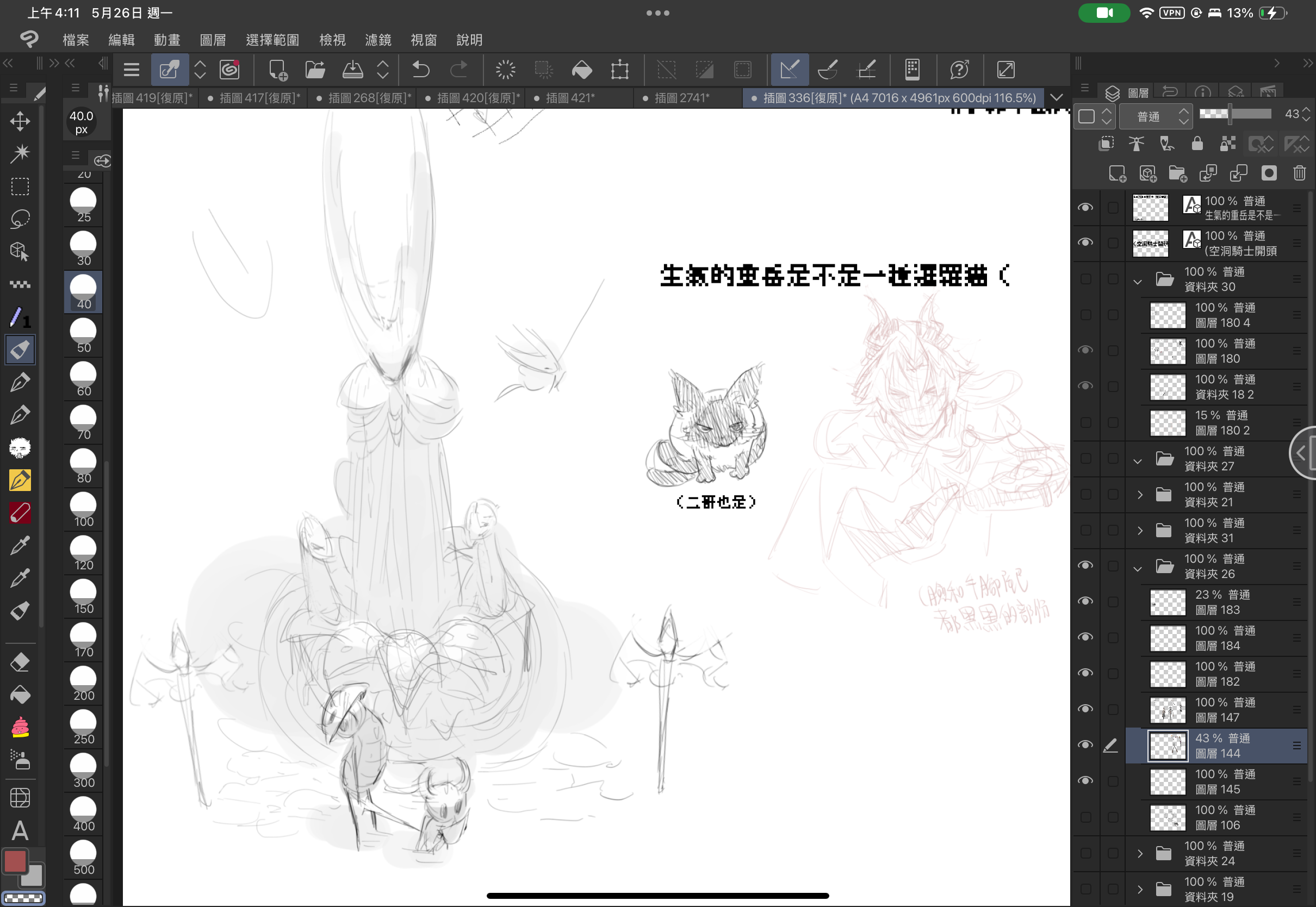Image resolution: width=1316 pixels, height=907 pixels.
Task: Hide 圖層 183 using its eye icon
Action: 1085,601
